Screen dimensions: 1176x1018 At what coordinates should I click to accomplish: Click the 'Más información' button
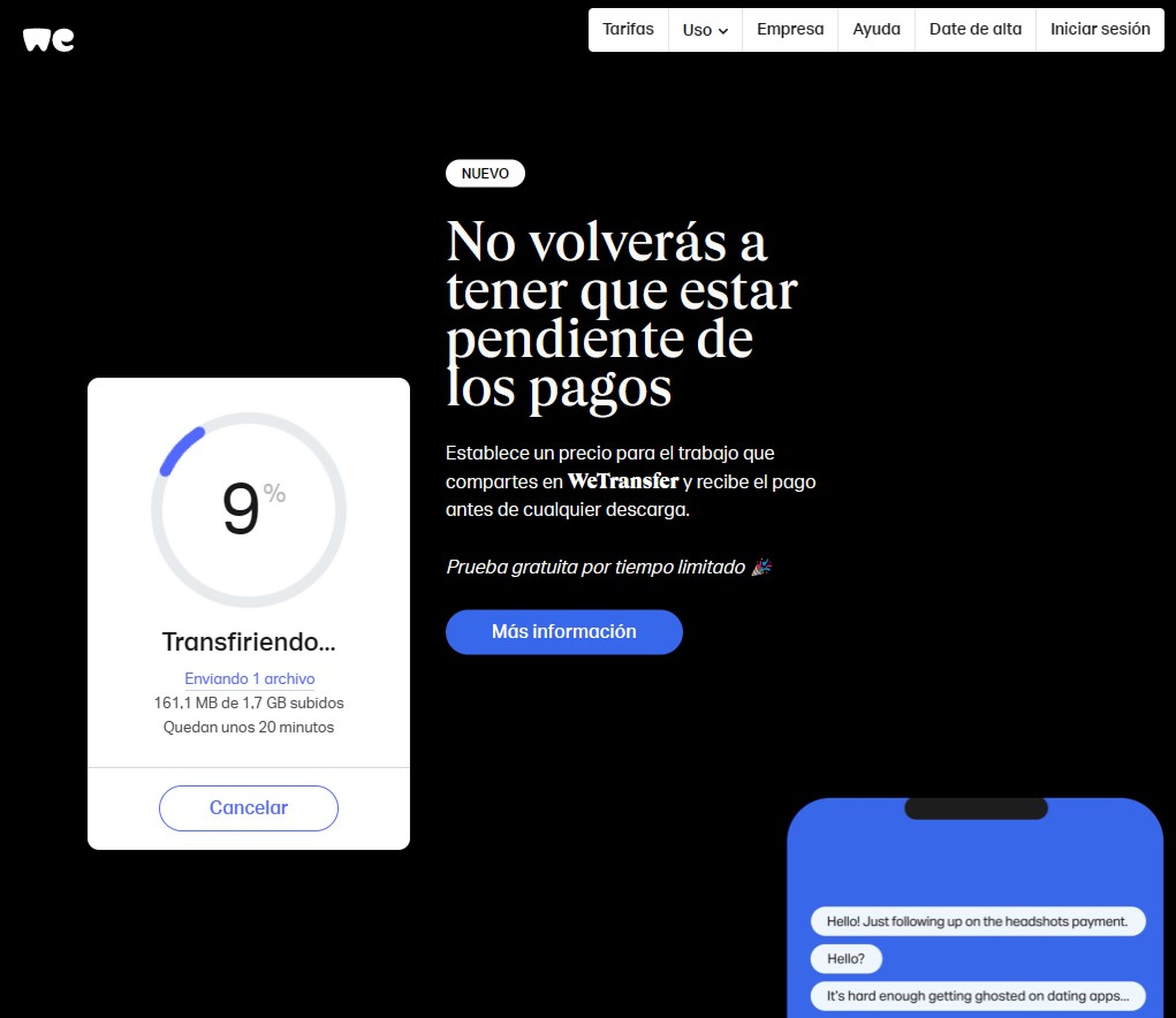[x=564, y=631]
